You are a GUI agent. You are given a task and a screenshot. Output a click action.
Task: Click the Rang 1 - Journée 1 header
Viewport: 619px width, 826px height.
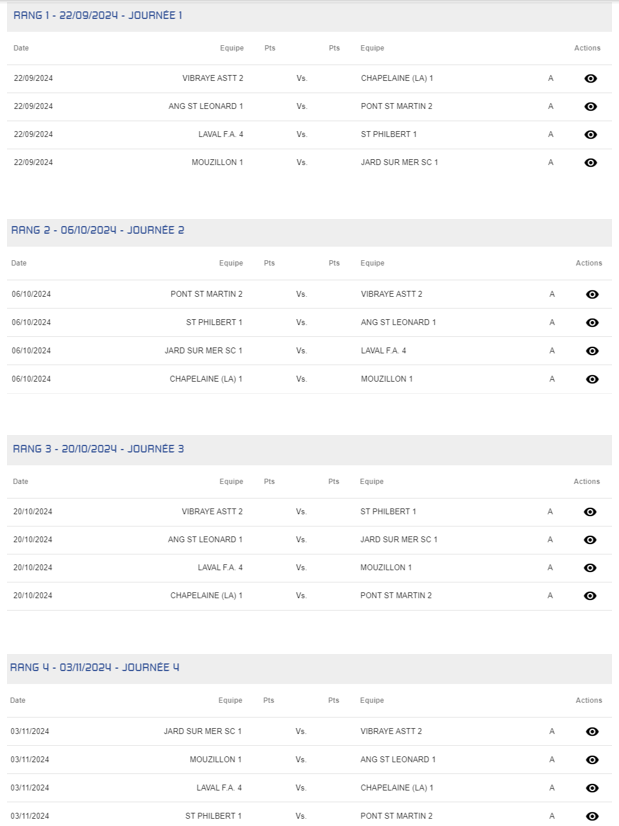pos(98,16)
